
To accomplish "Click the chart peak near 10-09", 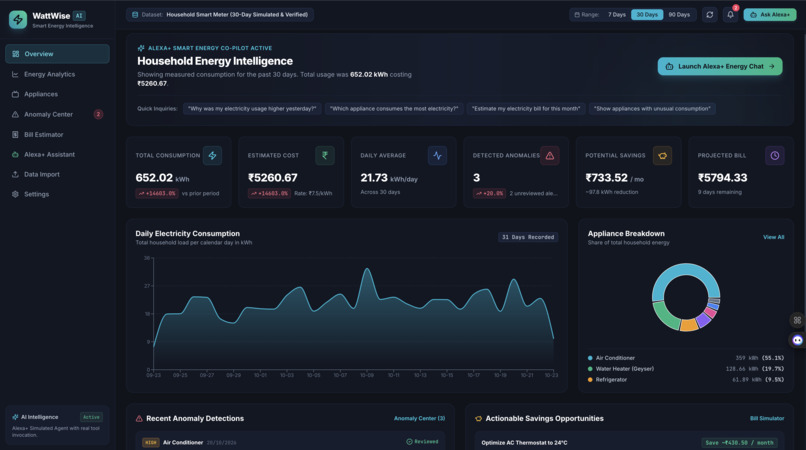I will coord(367,269).
